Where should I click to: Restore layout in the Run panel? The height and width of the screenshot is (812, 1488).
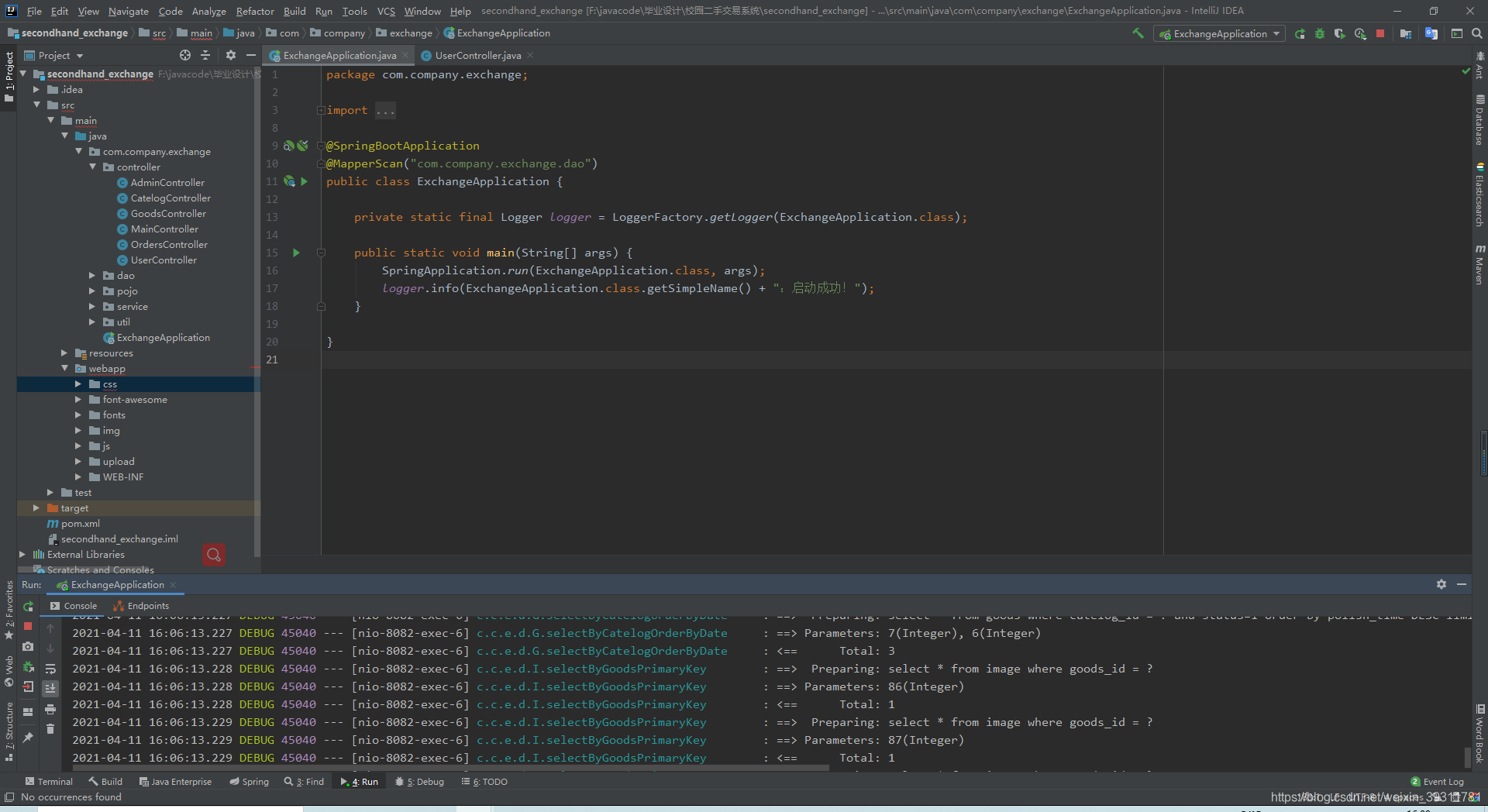[29, 711]
